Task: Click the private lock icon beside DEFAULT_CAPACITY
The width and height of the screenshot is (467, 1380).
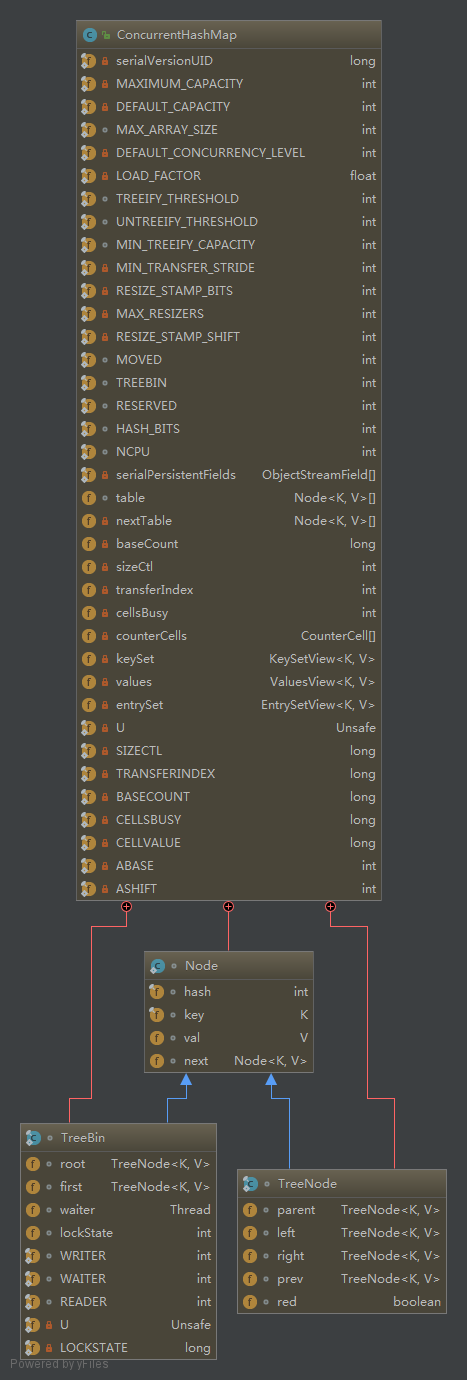Action: tap(106, 107)
